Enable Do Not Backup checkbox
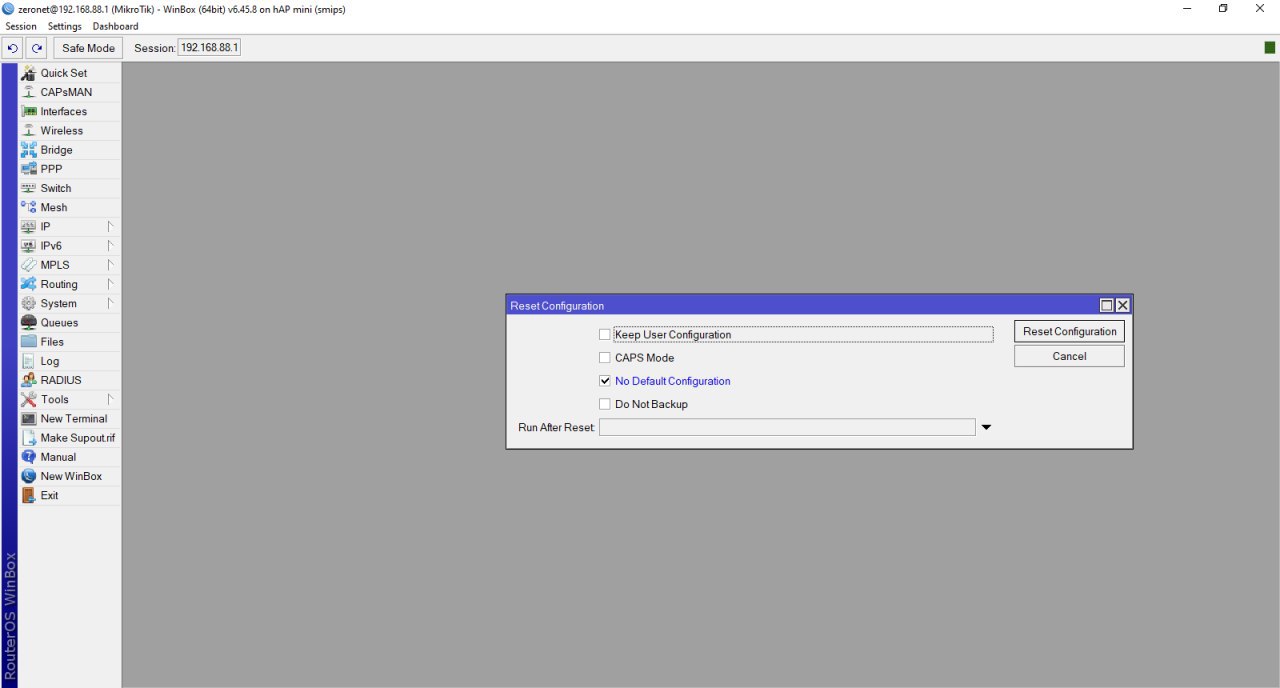The height and width of the screenshot is (688, 1280). (x=604, y=404)
